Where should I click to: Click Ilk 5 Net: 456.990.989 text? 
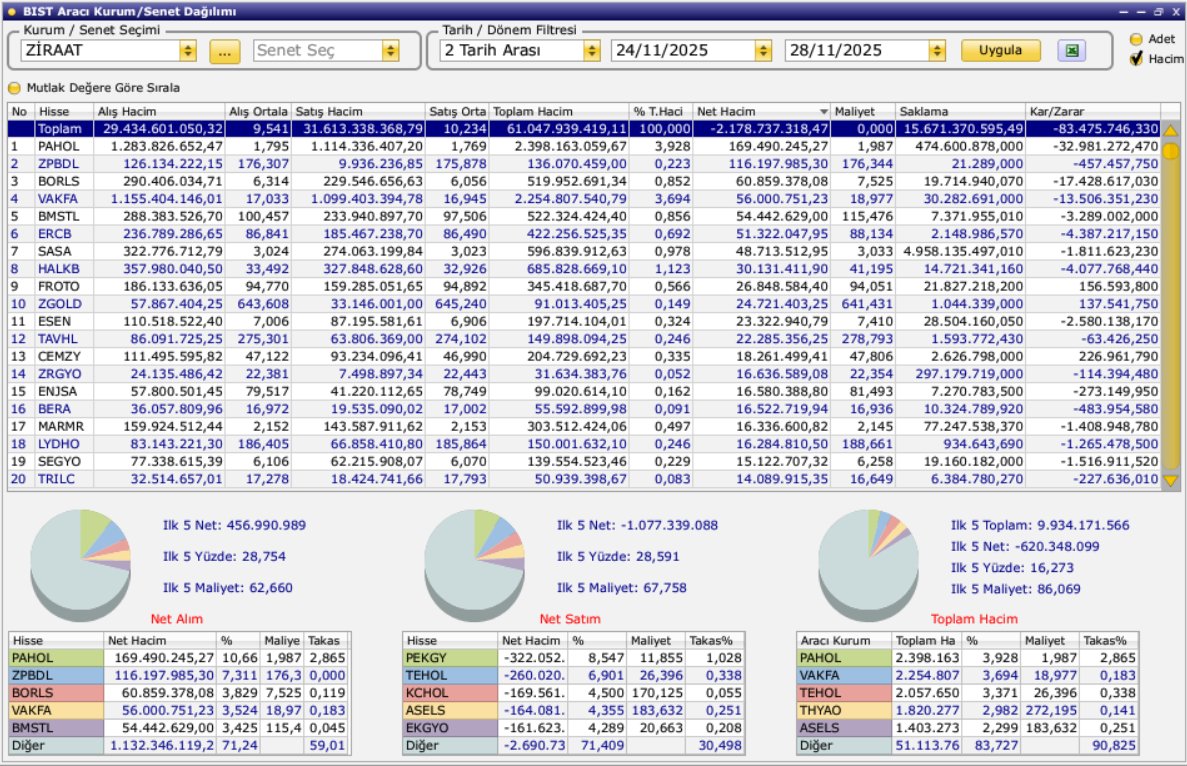(234, 525)
